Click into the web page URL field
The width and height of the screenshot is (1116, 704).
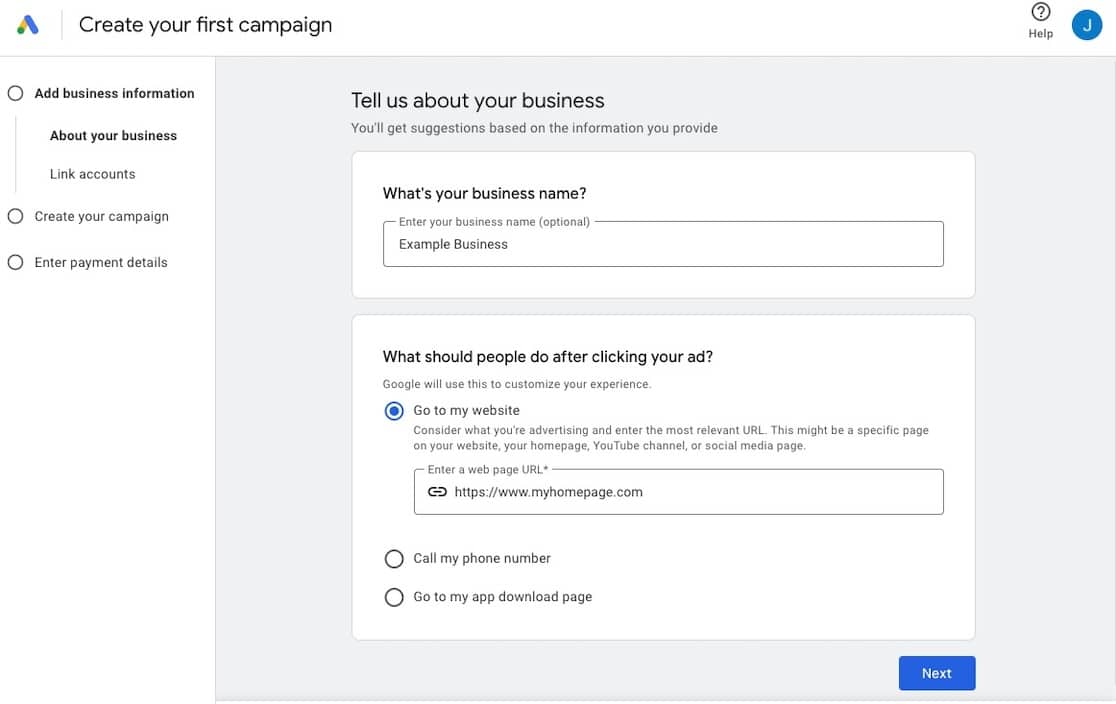tap(690, 492)
